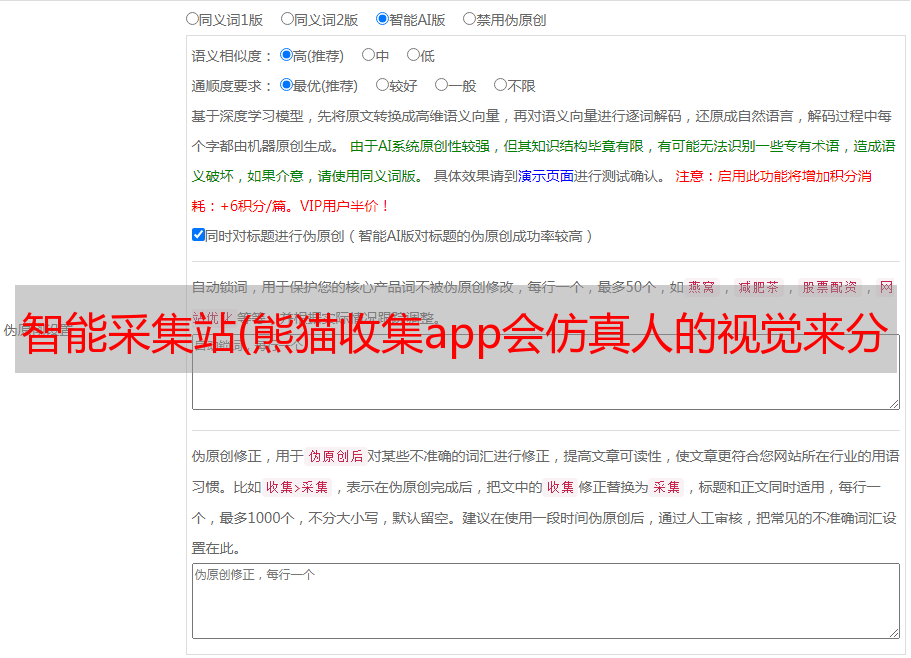911x658 pixels.
Task: Set 通顺度要求 to 不限
Action: (500, 85)
